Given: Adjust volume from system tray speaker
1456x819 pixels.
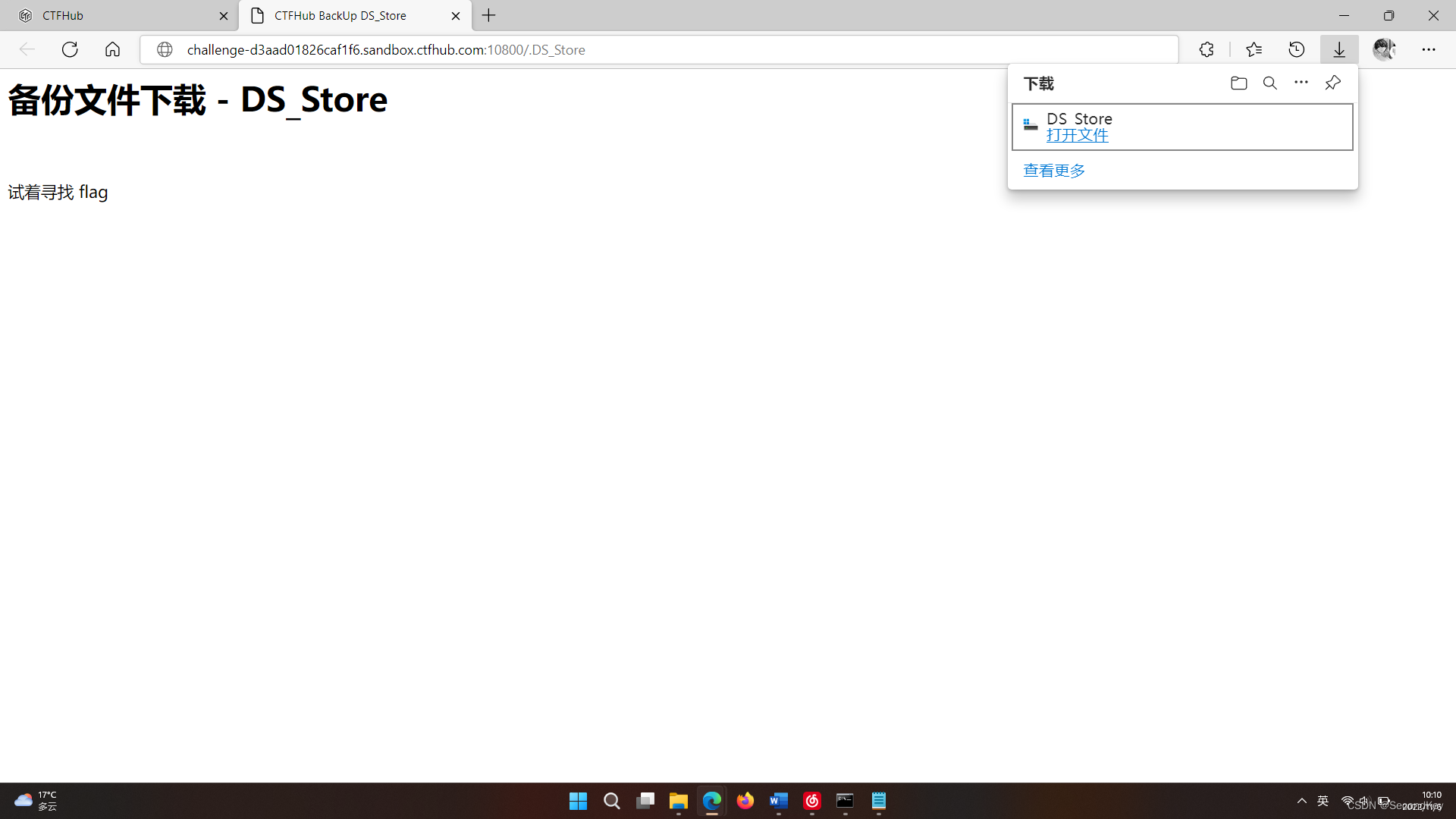Looking at the screenshot, I should 1365,800.
